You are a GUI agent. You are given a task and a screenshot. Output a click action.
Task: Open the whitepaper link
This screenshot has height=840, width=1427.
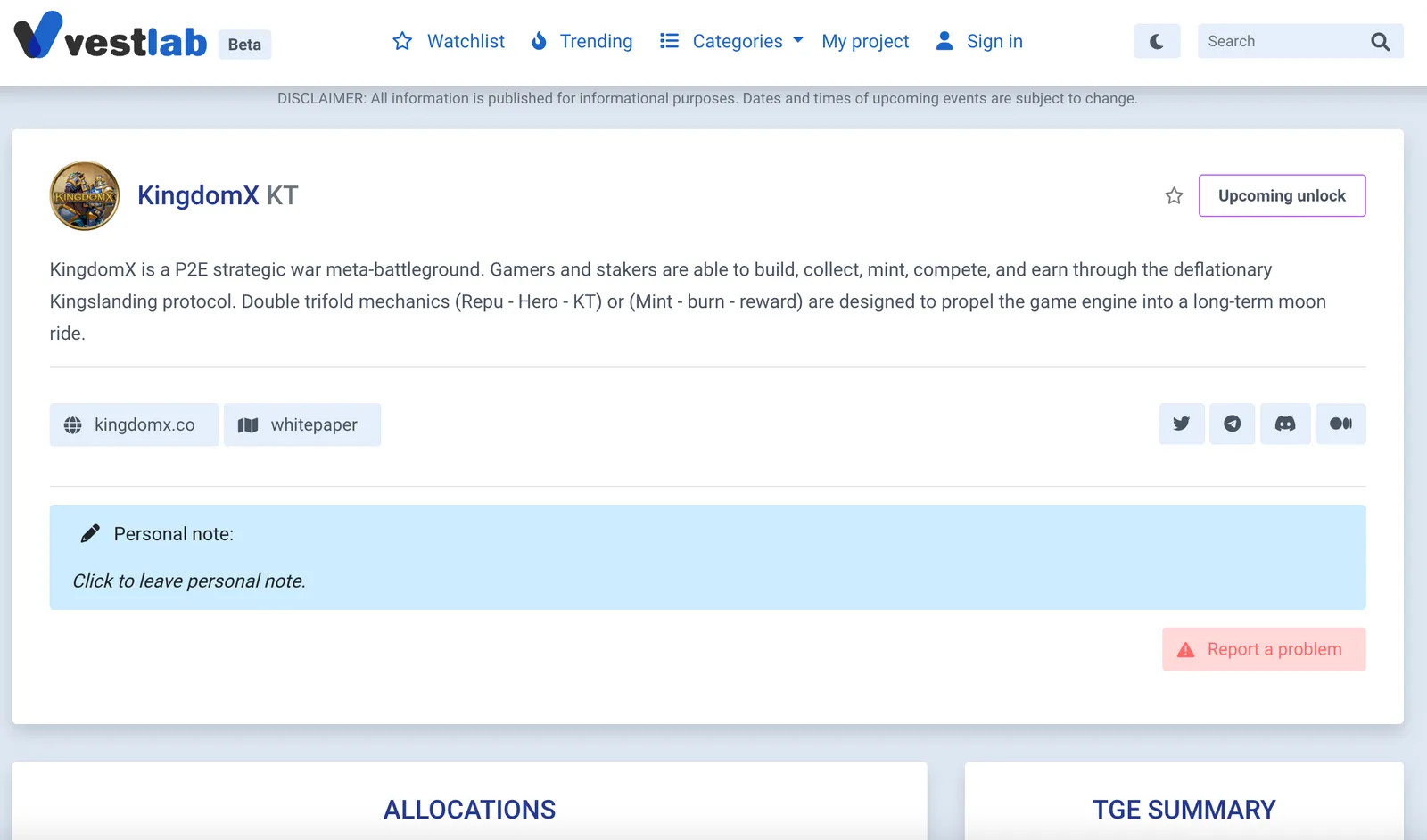pos(302,424)
